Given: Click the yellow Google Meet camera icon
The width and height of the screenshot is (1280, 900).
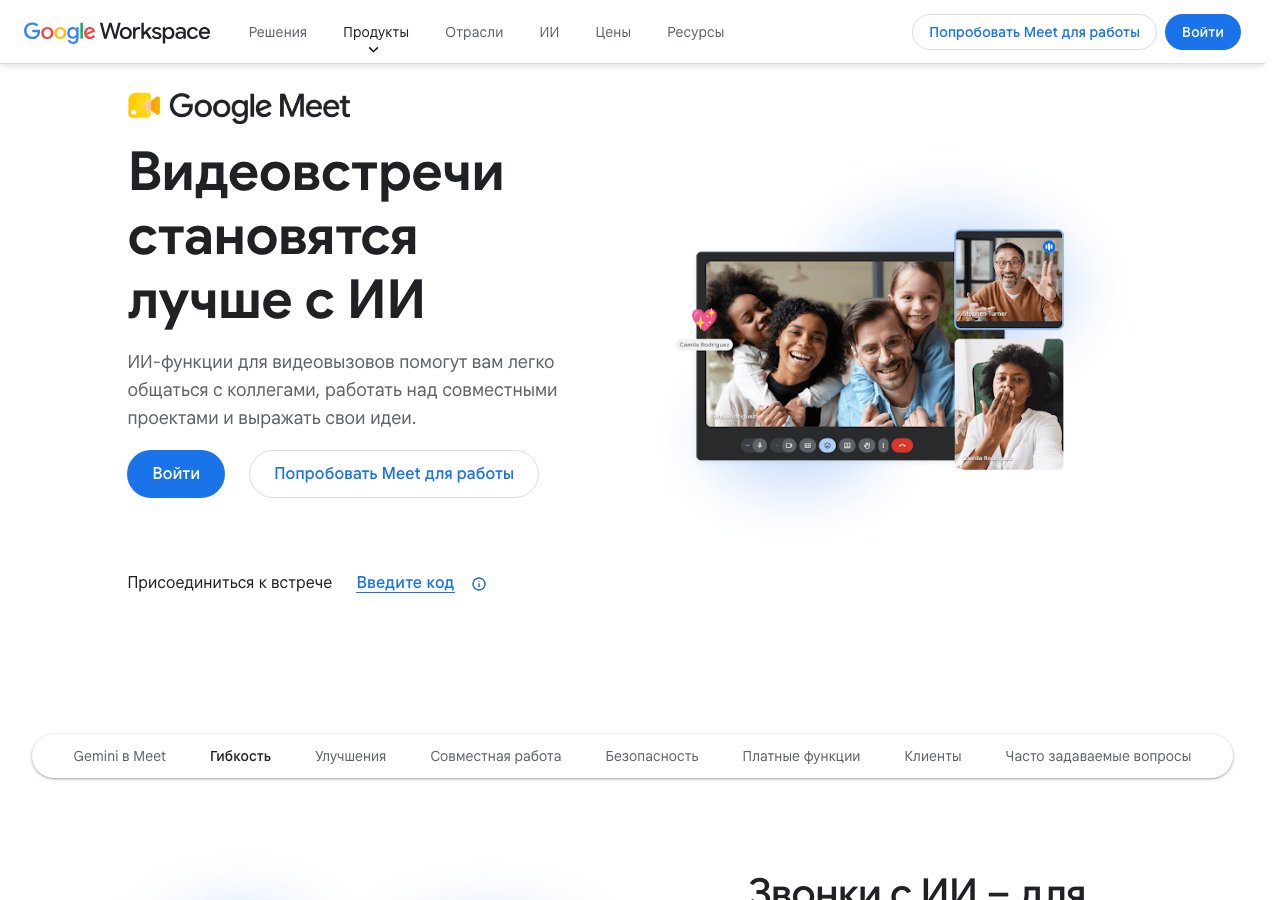Looking at the screenshot, I should [144, 106].
